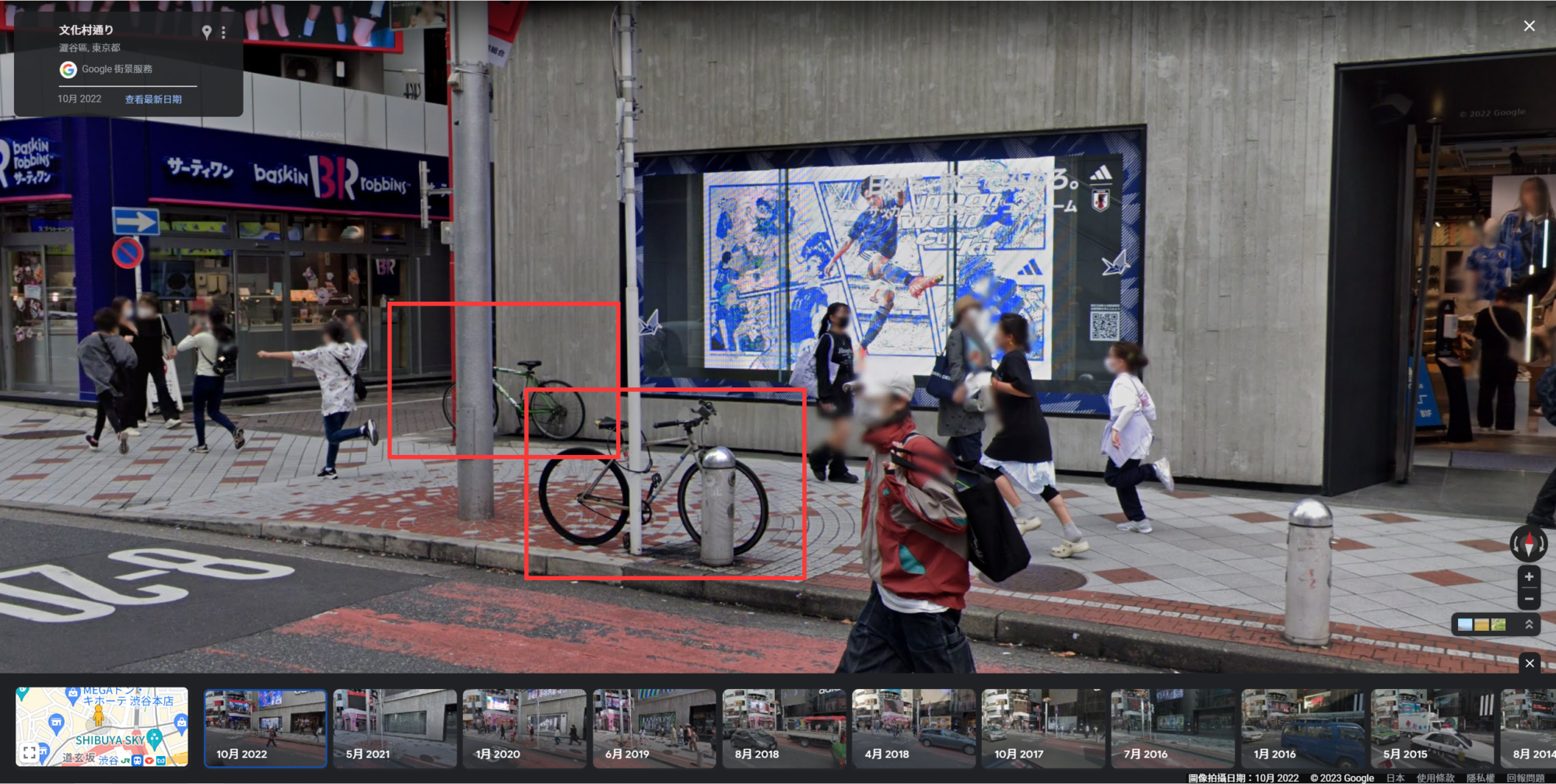Click the SHIBUYA SKY label on minimap

[110, 740]
